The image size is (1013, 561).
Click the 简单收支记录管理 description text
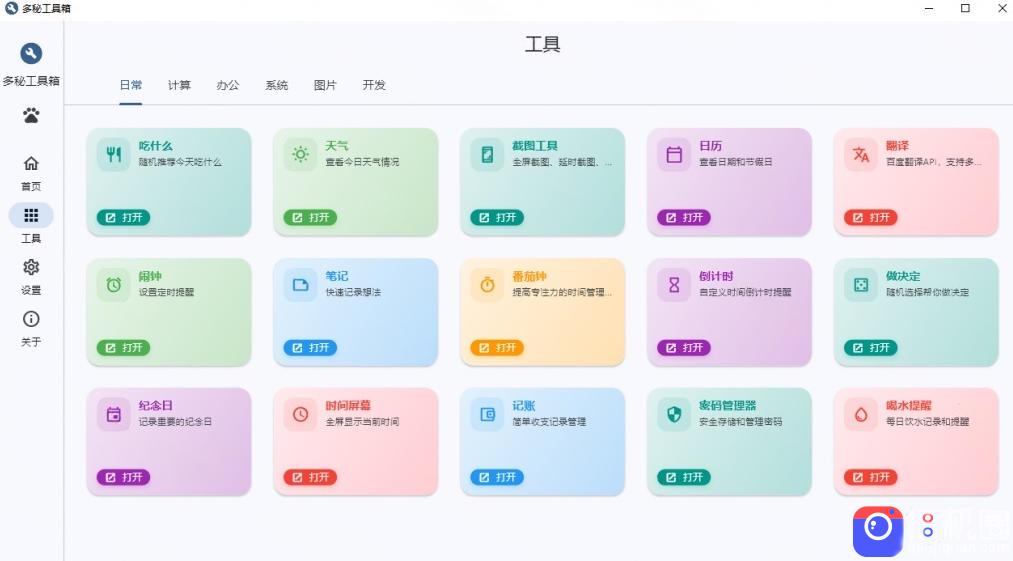549,422
